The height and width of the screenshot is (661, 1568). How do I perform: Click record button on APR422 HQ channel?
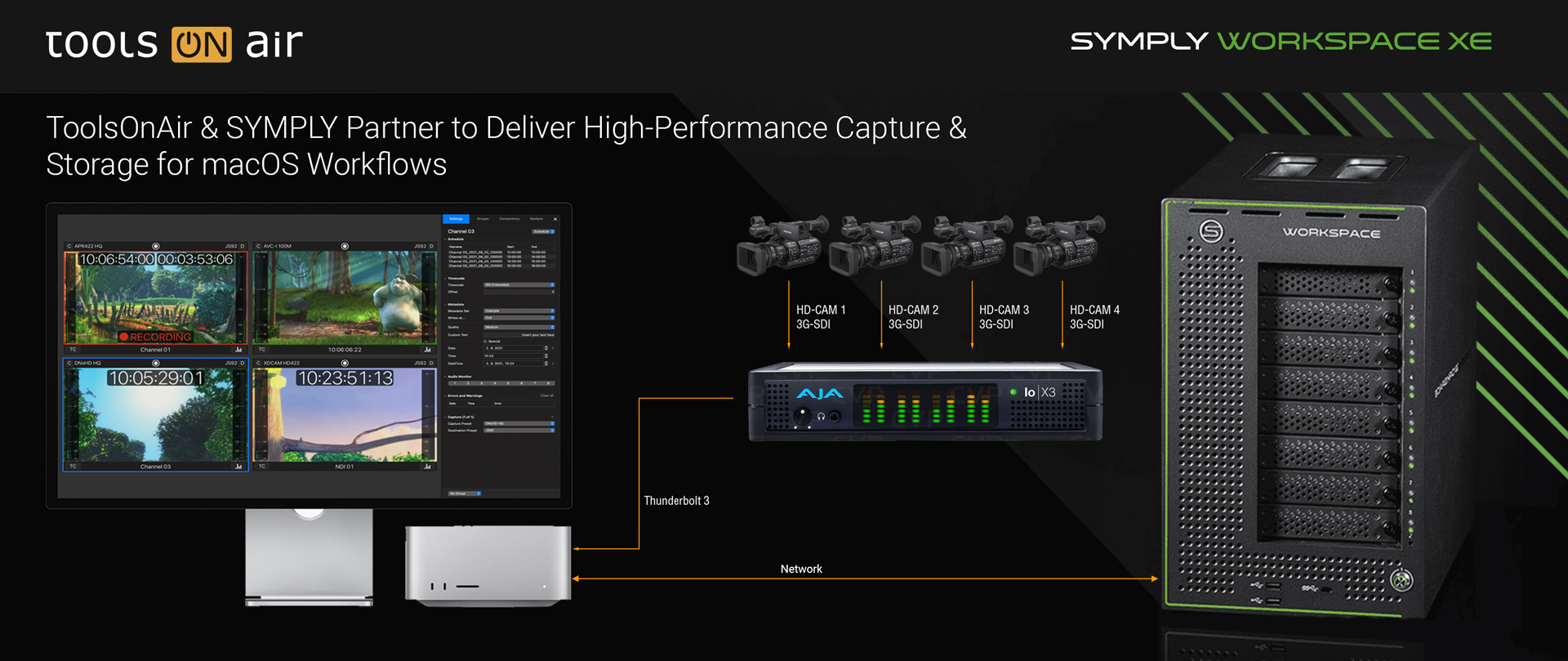coord(155,246)
